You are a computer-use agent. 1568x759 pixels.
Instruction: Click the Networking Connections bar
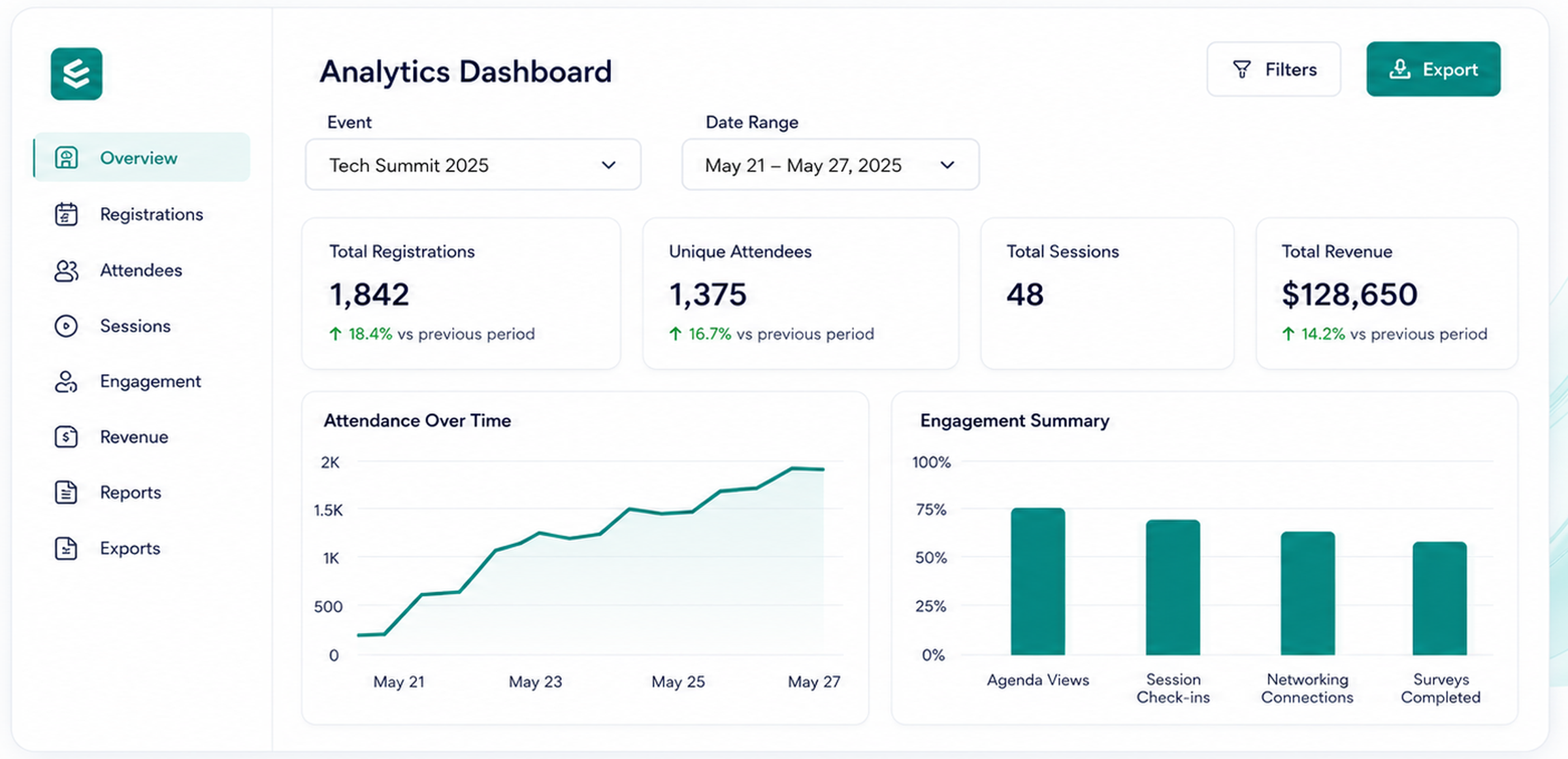[x=1307, y=593]
